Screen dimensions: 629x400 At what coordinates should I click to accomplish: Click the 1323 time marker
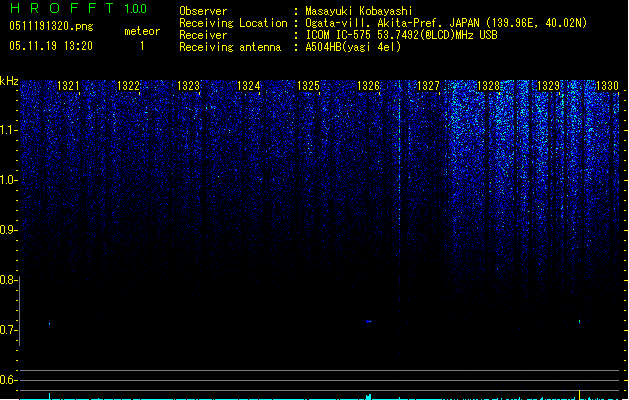[188, 85]
